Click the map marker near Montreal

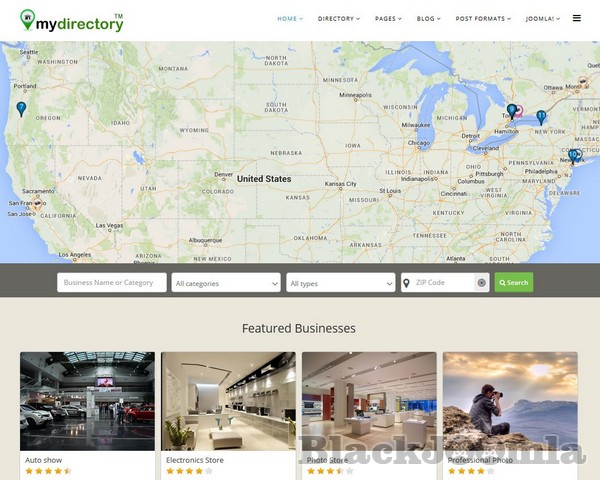click(582, 82)
